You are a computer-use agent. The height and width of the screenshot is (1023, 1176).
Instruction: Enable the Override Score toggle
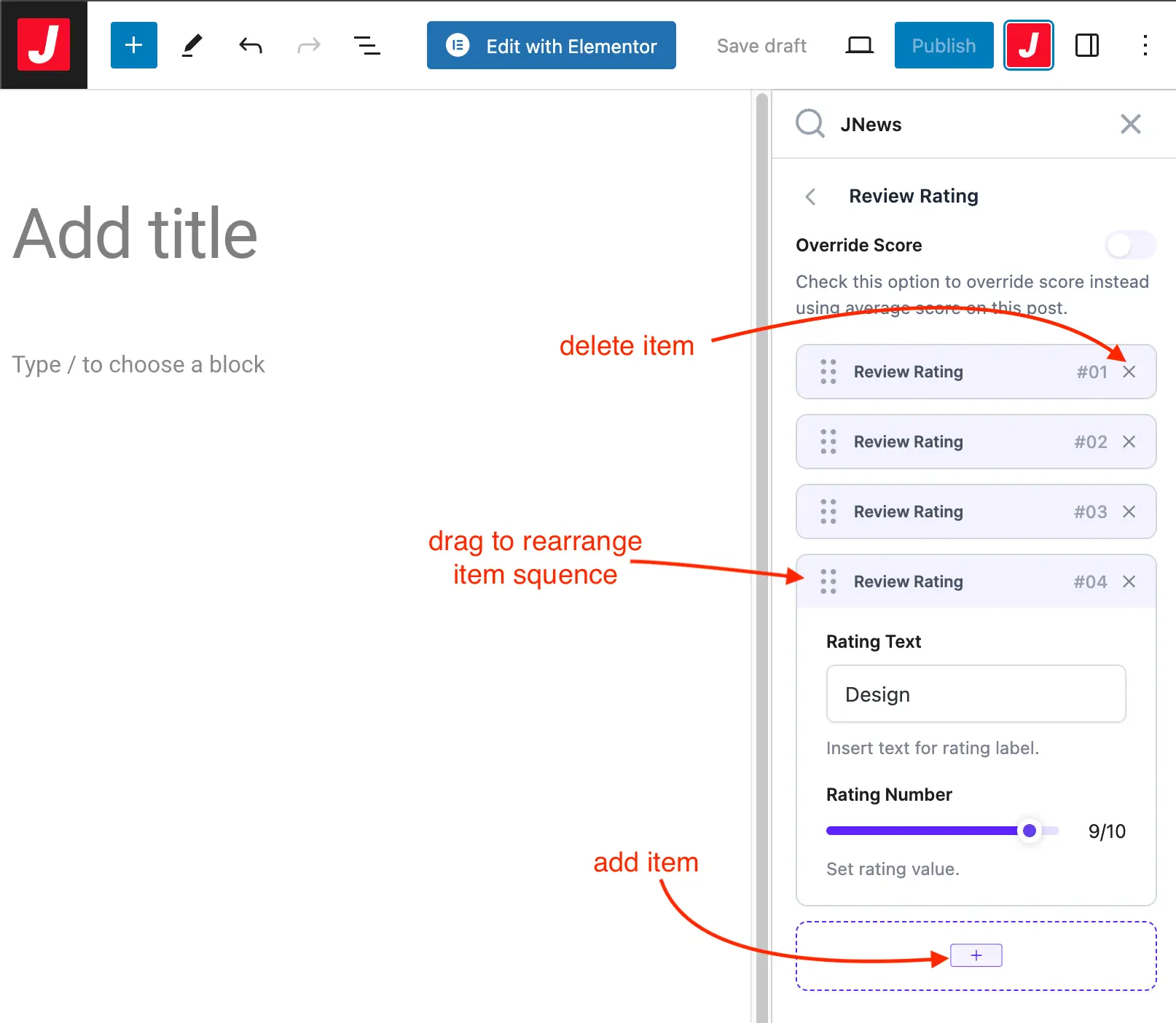click(x=1129, y=245)
